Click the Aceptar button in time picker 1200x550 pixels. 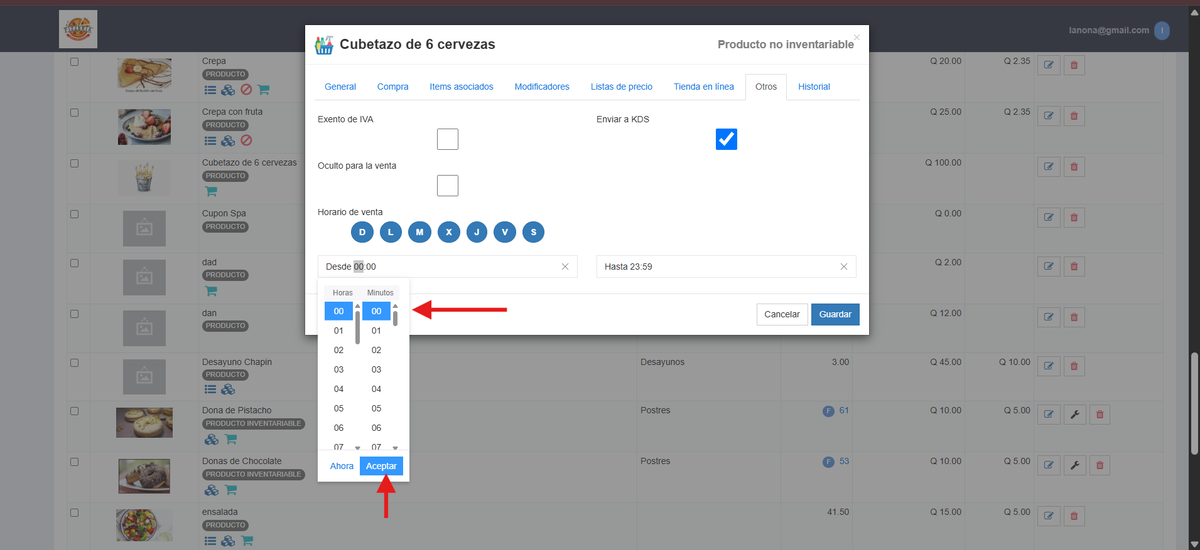coord(382,466)
